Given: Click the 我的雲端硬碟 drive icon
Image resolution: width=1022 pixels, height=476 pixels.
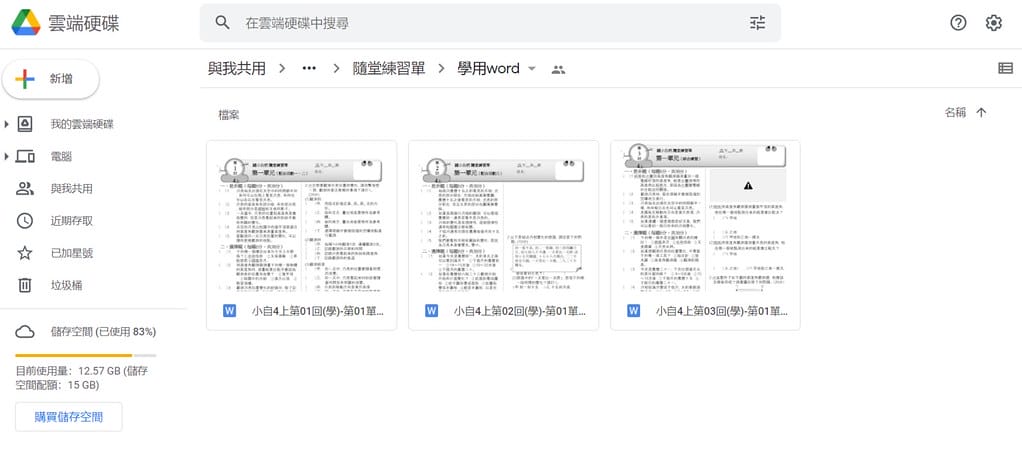Looking at the screenshot, I should click(25, 124).
